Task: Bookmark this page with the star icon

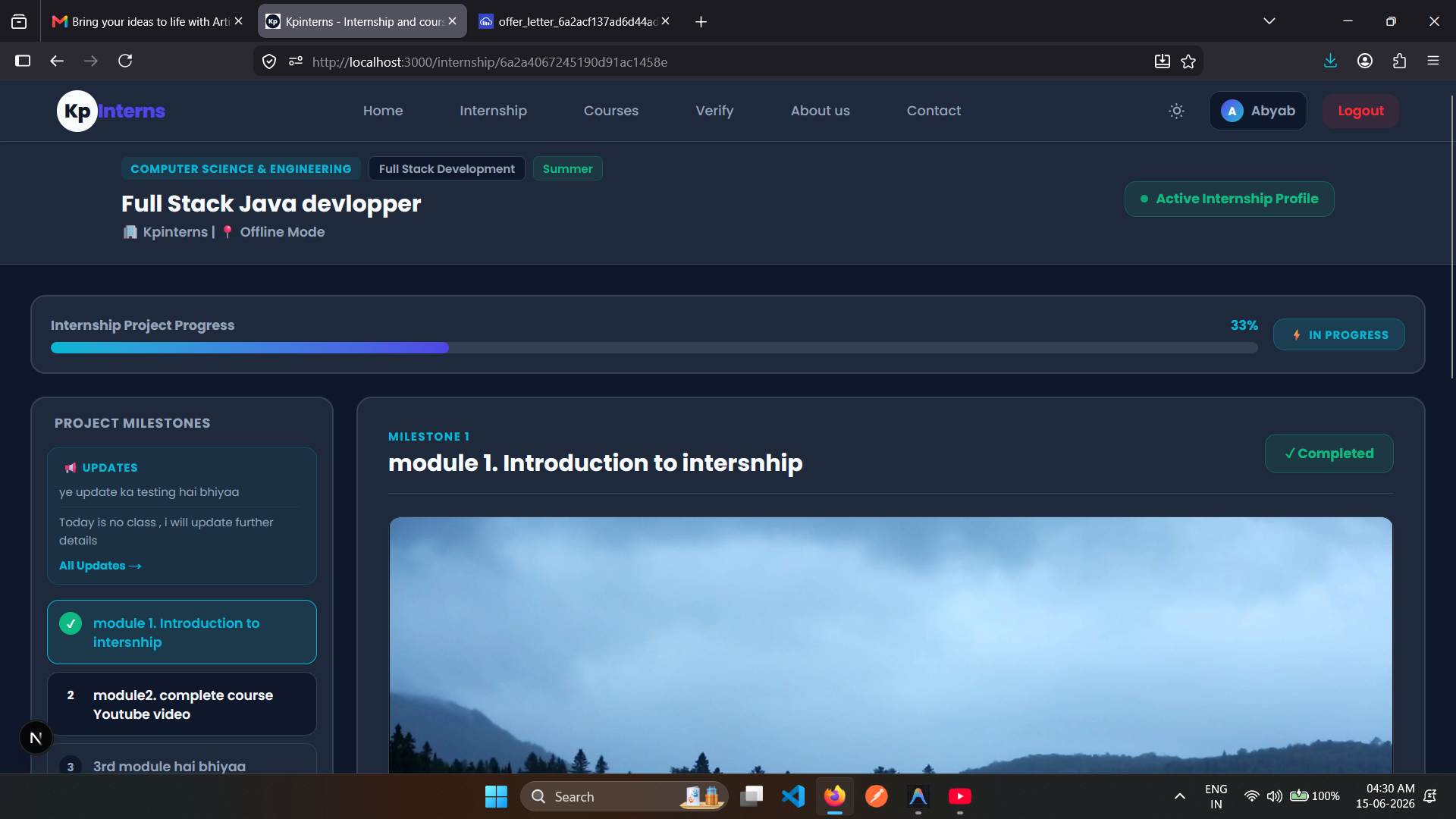Action: pyautogui.click(x=1188, y=61)
